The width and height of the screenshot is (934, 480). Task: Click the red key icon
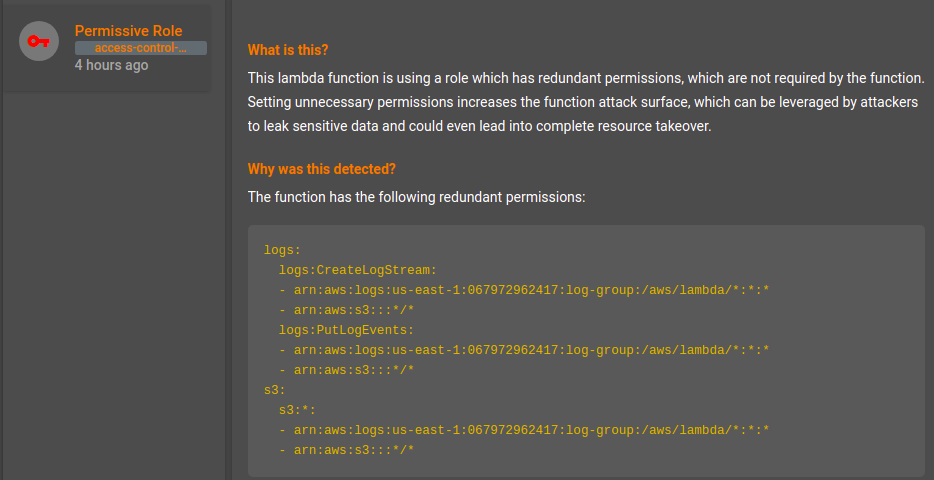(x=39, y=41)
